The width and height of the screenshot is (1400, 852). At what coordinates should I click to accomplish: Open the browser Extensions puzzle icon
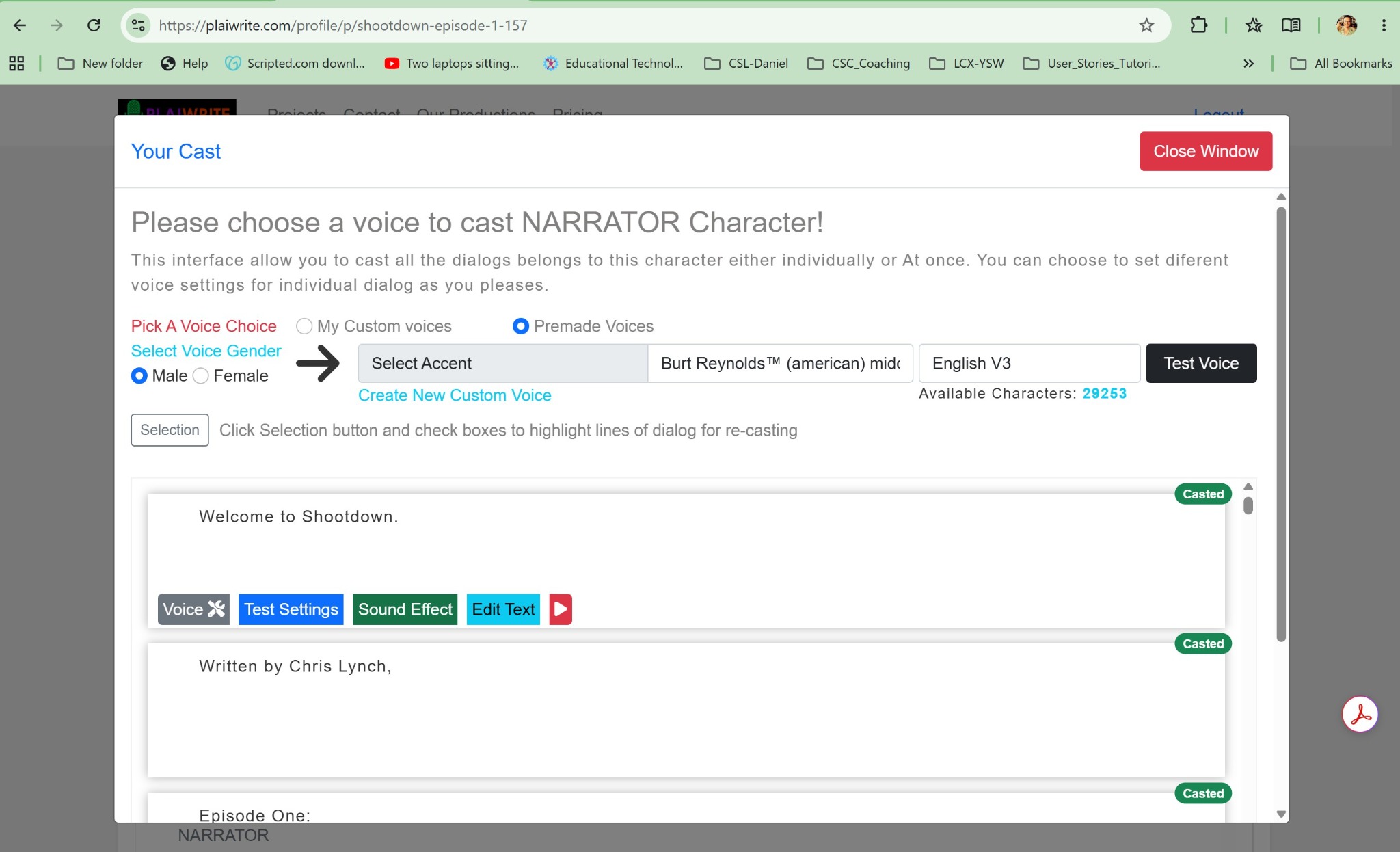(x=1198, y=25)
